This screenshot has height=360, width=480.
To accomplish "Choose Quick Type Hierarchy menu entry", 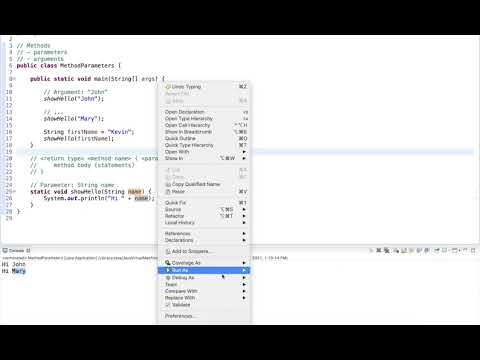I will 204,145.
